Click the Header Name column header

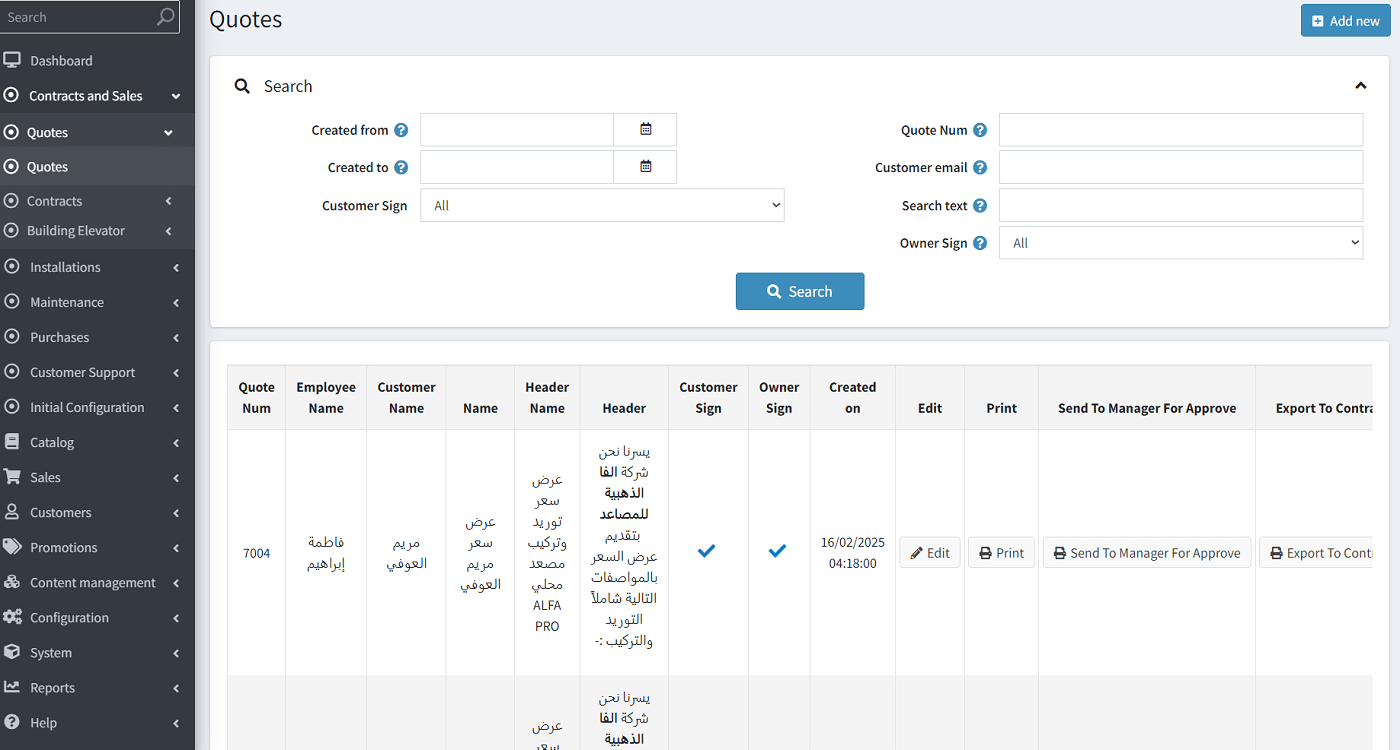click(x=547, y=398)
